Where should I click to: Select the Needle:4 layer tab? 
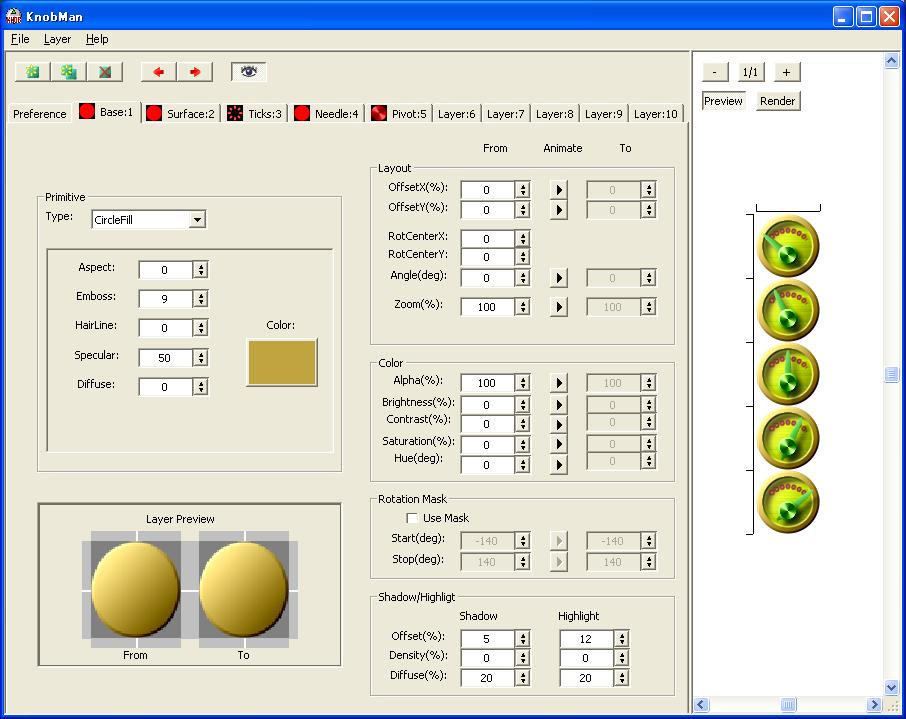(326, 114)
